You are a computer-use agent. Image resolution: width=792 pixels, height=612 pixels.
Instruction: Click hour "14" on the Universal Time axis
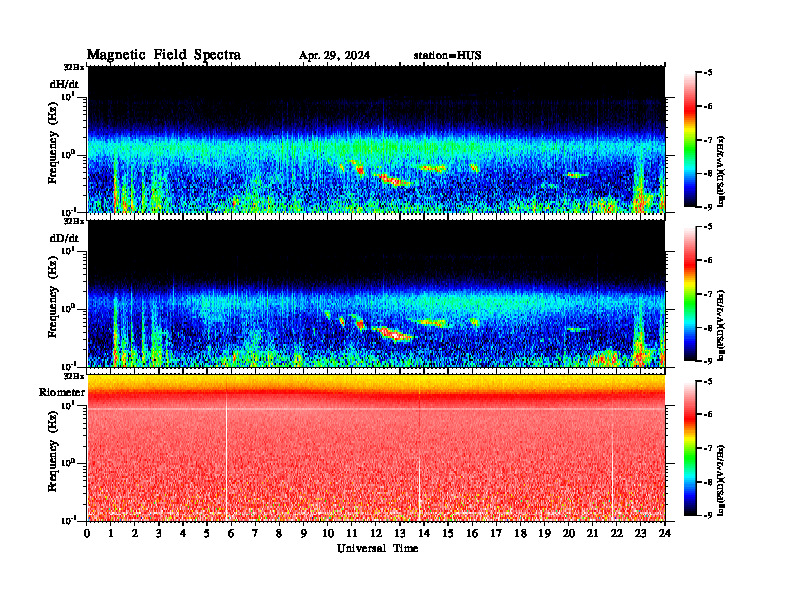point(424,533)
